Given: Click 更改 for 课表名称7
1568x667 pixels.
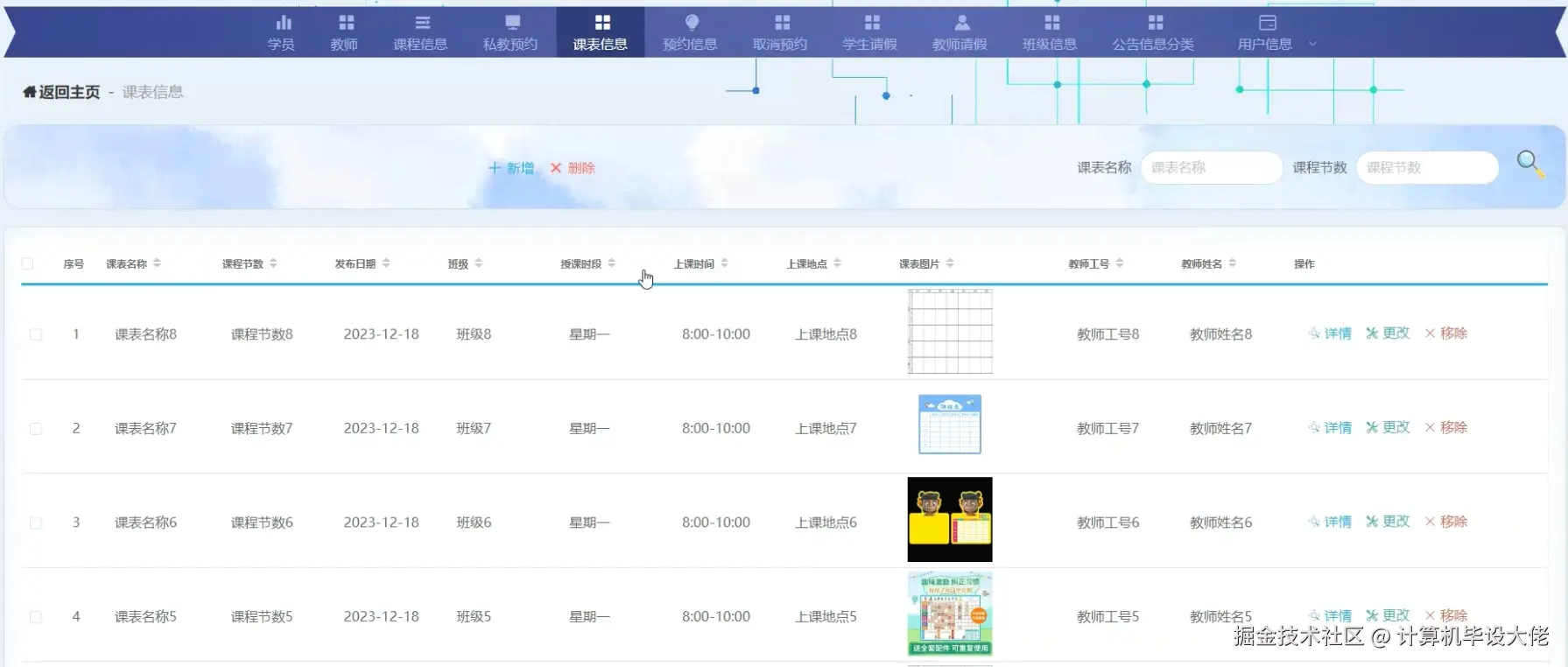Looking at the screenshot, I should pyautogui.click(x=1388, y=428).
